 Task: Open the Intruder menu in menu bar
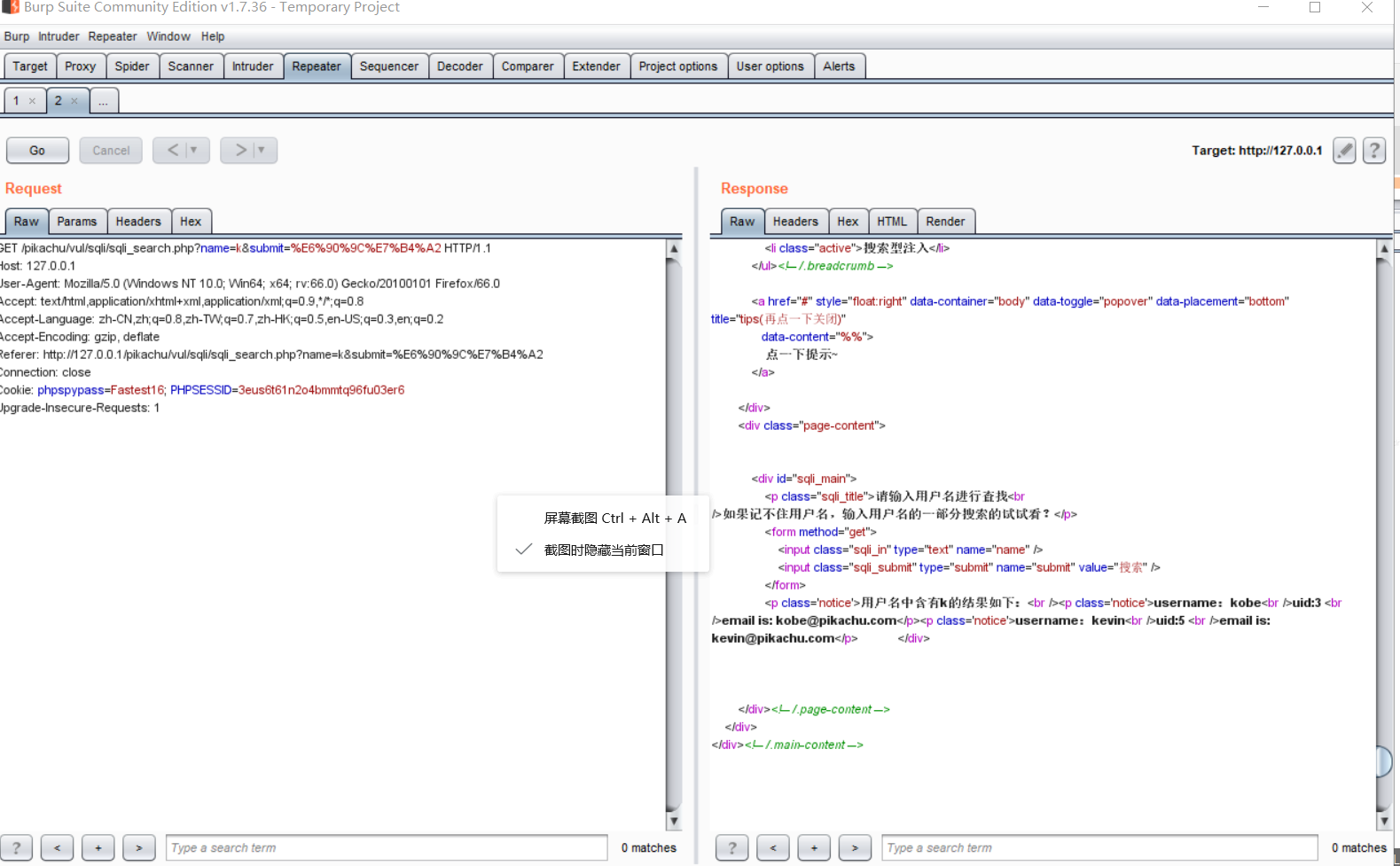click(59, 36)
